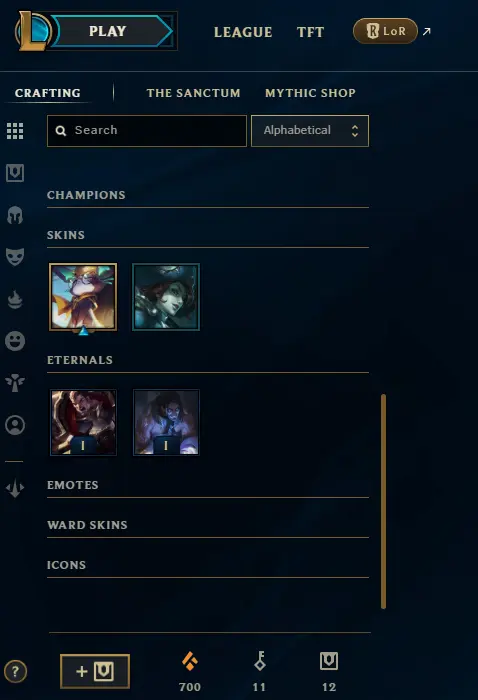Filter loot by emotes smiley icon

(15, 341)
